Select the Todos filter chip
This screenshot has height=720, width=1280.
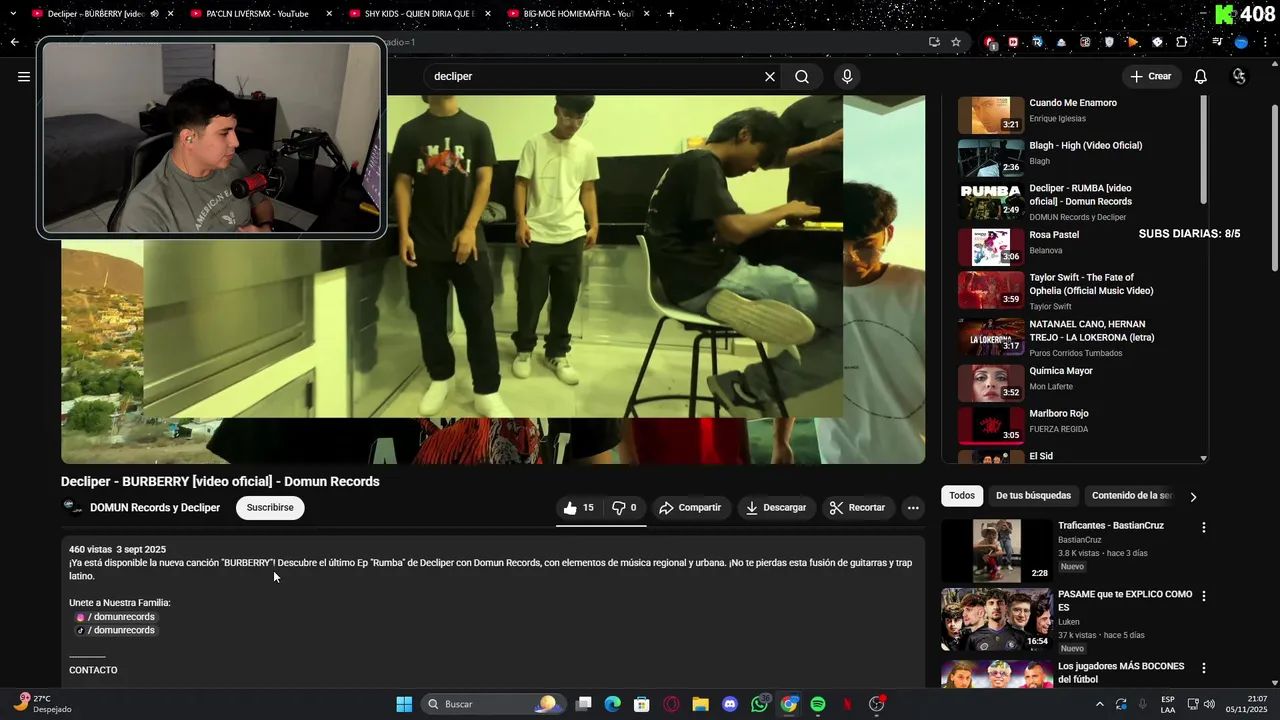pyautogui.click(x=962, y=496)
